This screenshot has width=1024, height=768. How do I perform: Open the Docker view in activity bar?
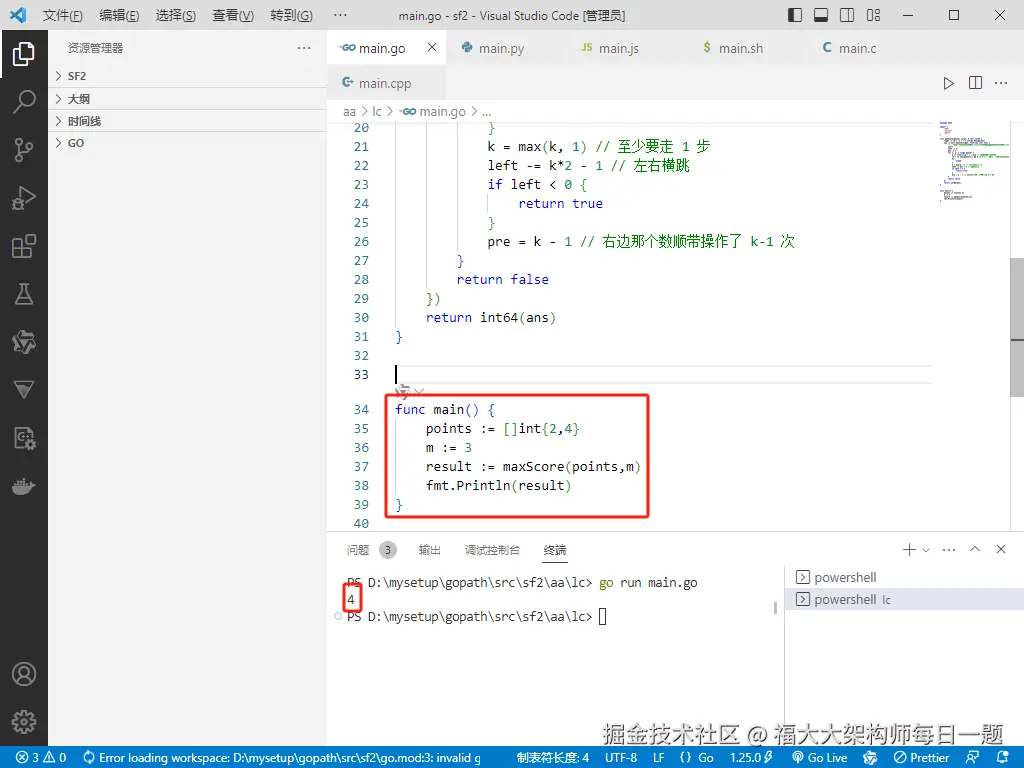coord(24,487)
